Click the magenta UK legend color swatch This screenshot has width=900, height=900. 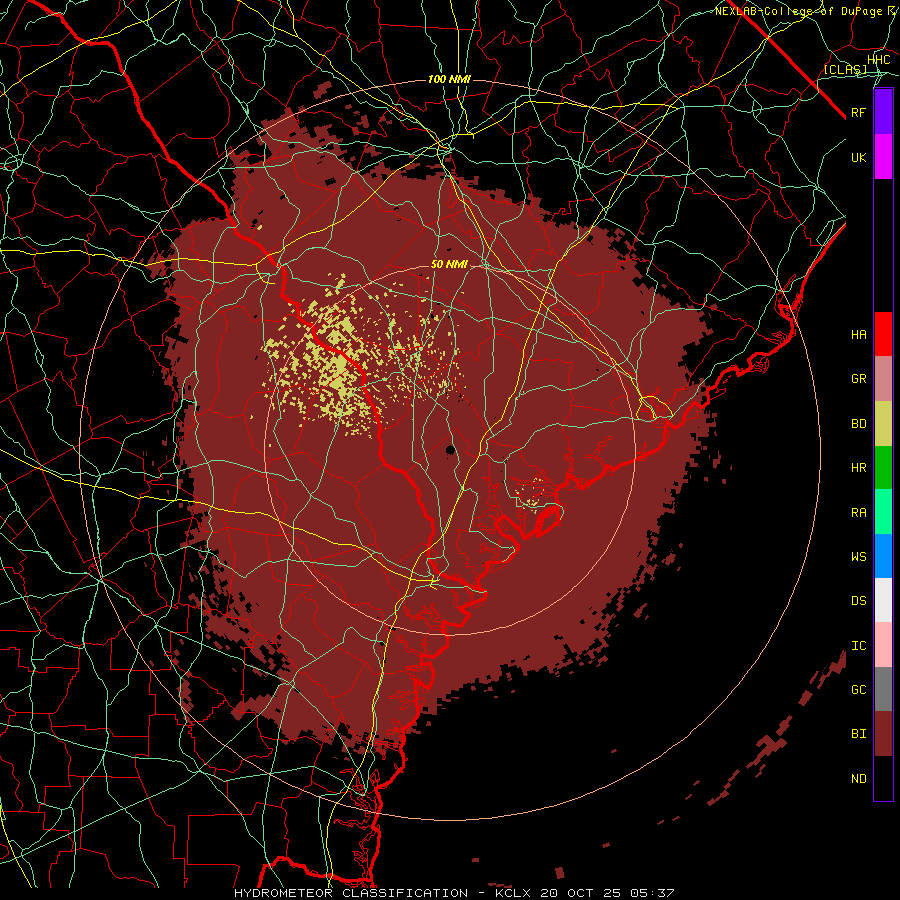point(883,157)
